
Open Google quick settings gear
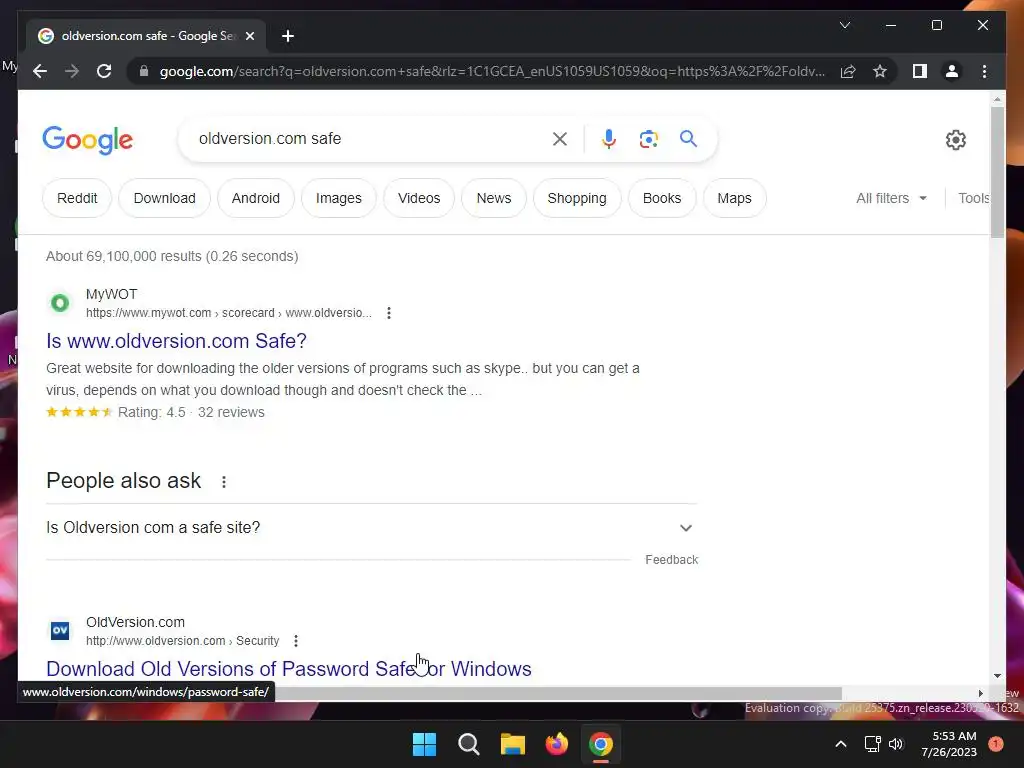click(x=955, y=140)
